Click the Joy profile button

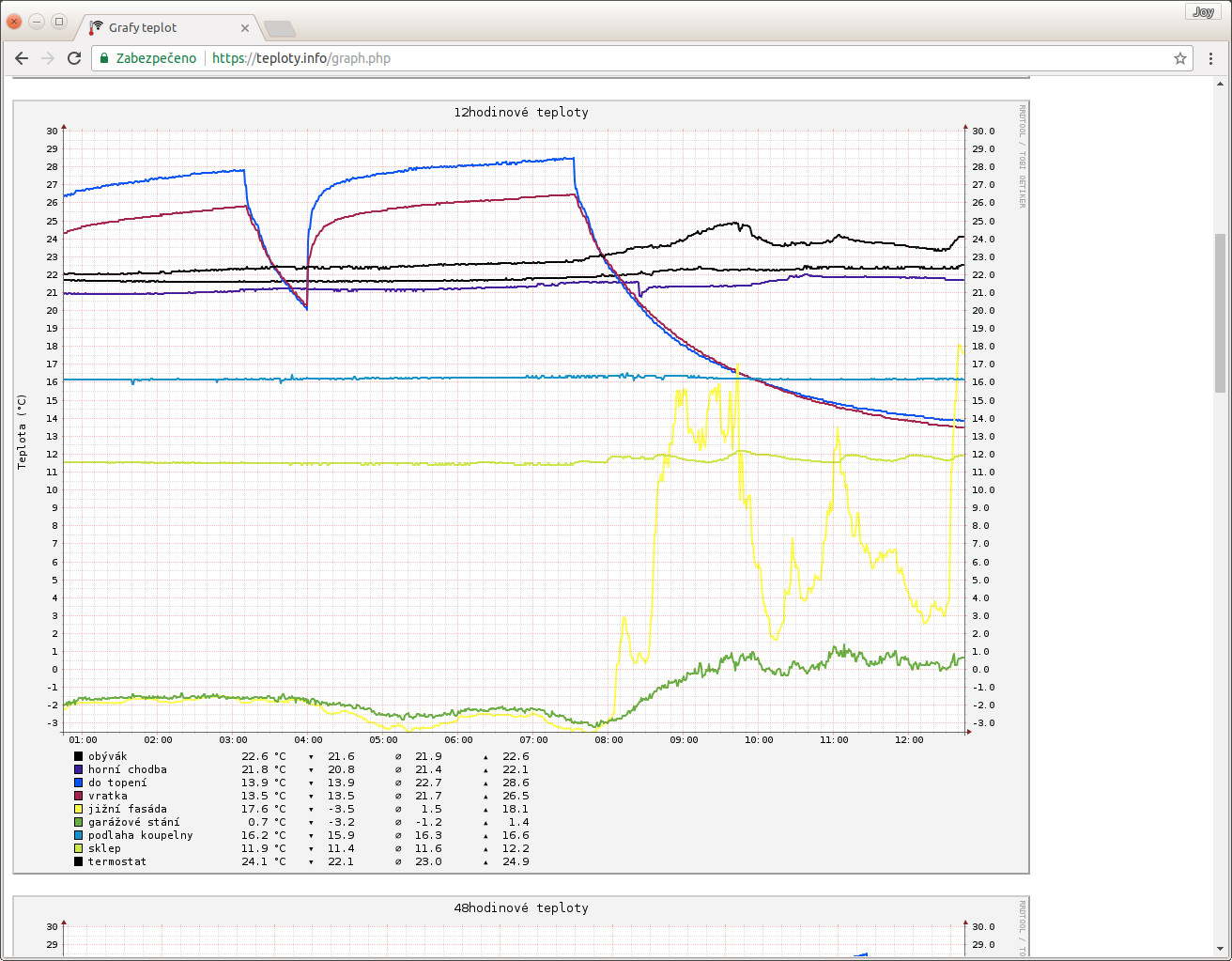pyautogui.click(x=1203, y=12)
